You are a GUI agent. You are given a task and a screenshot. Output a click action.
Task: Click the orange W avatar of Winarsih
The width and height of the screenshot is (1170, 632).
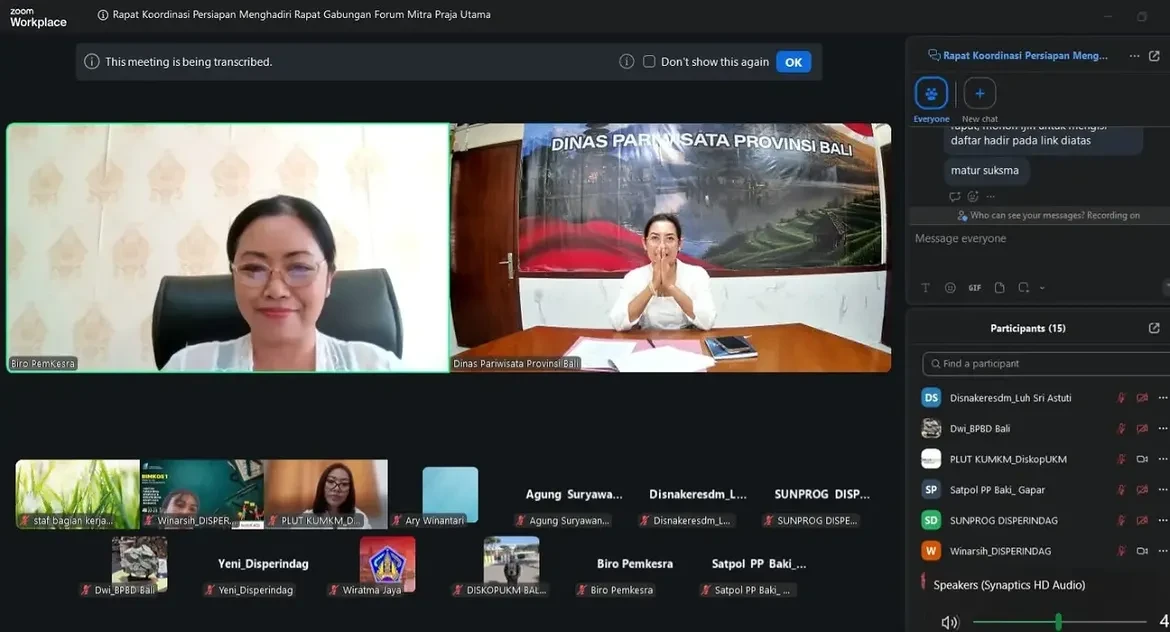931,551
